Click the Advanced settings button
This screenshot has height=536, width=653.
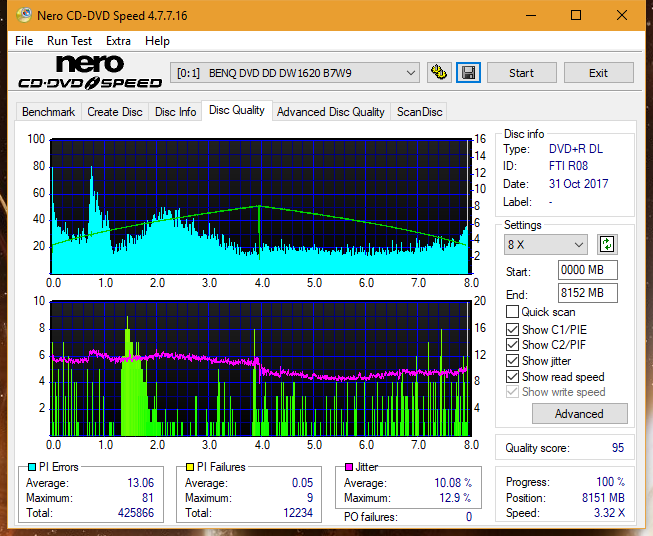coord(579,414)
